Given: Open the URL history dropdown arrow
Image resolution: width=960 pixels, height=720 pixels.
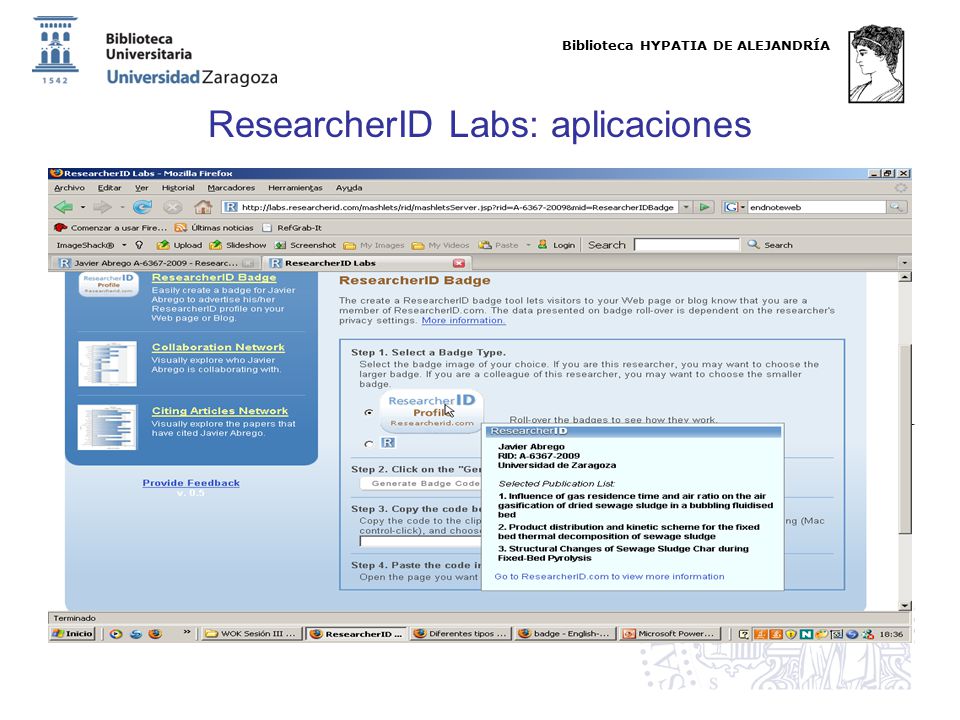Looking at the screenshot, I should [x=686, y=208].
